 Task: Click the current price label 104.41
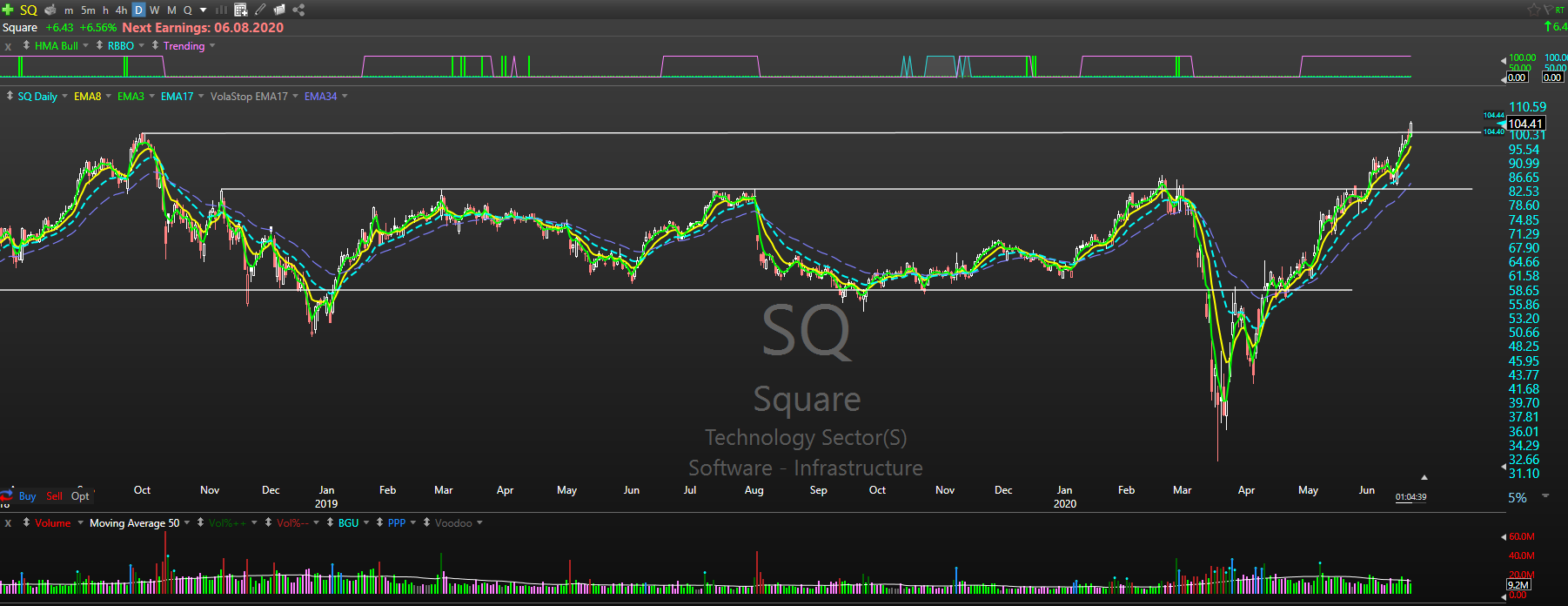(1525, 124)
